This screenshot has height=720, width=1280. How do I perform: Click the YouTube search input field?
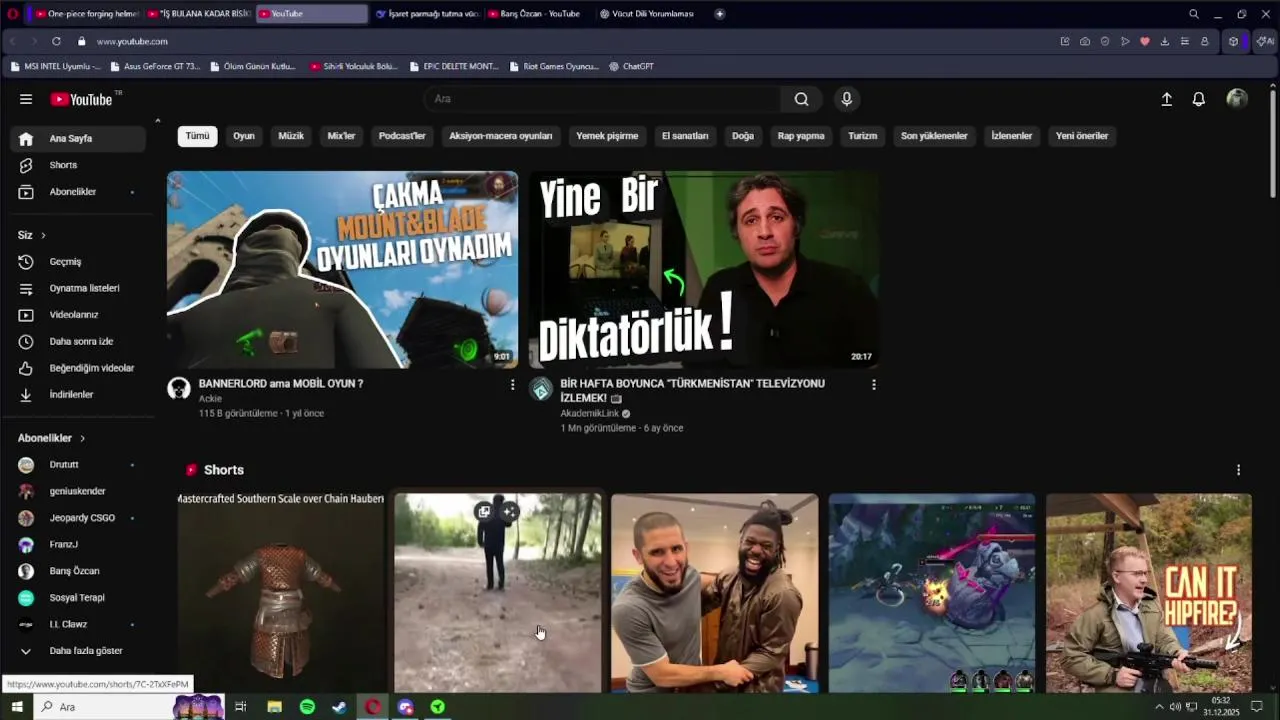click(x=603, y=99)
